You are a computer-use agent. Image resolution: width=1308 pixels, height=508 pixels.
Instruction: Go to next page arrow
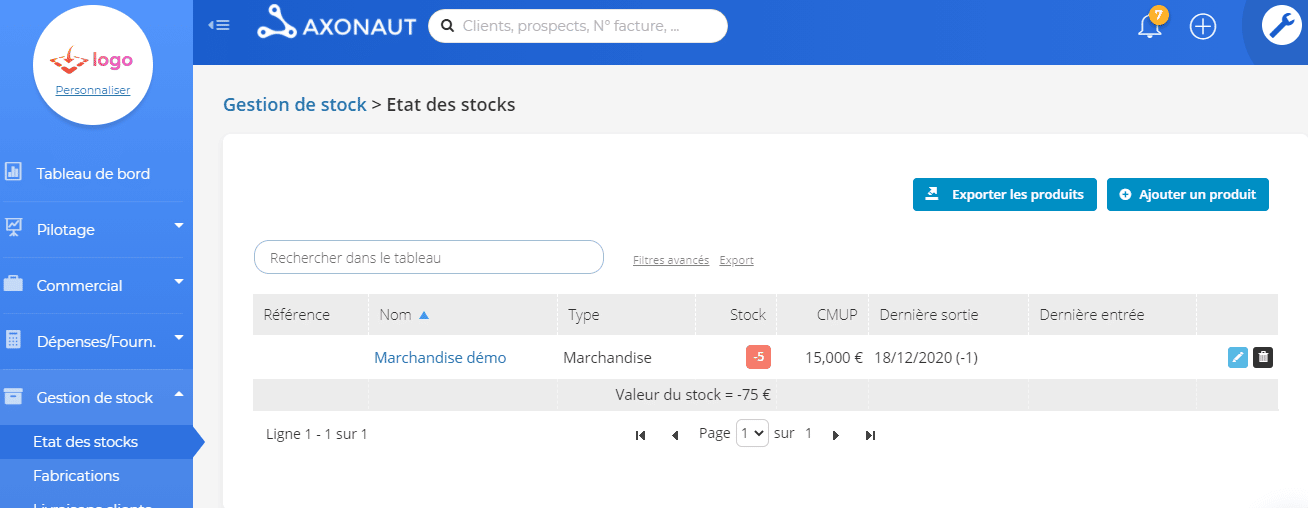[836, 435]
